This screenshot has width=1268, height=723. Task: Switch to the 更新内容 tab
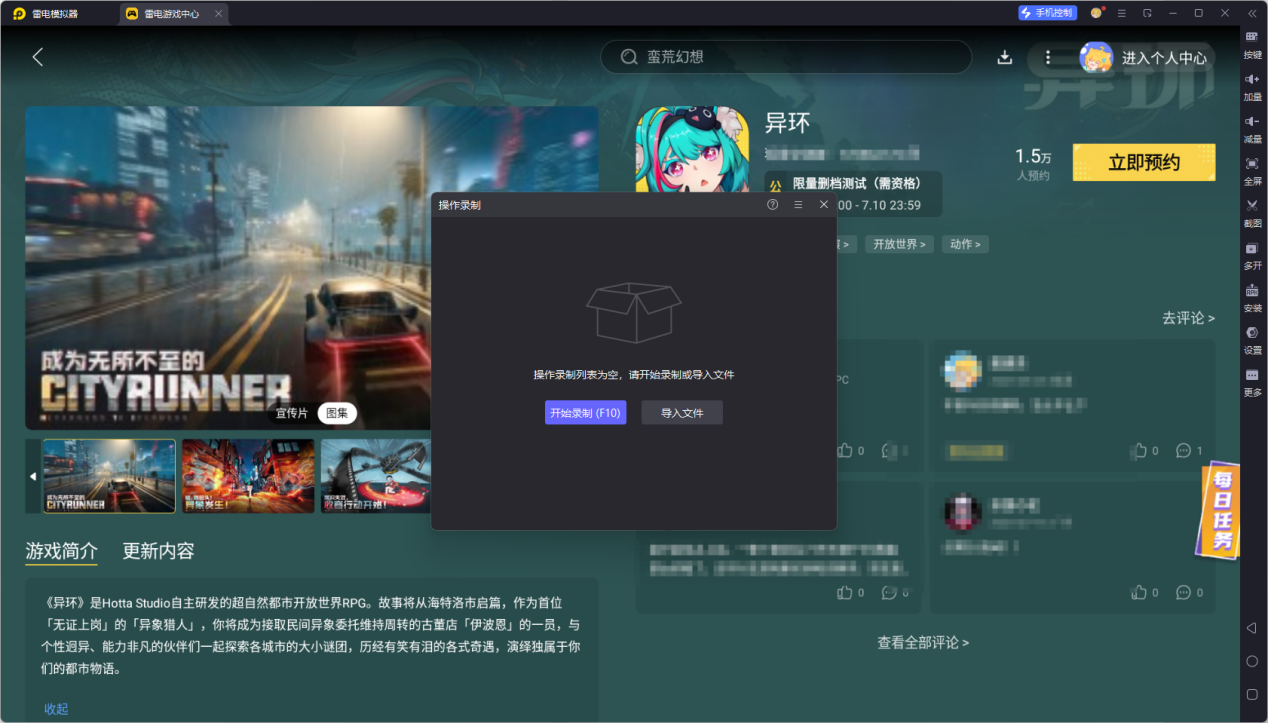158,551
